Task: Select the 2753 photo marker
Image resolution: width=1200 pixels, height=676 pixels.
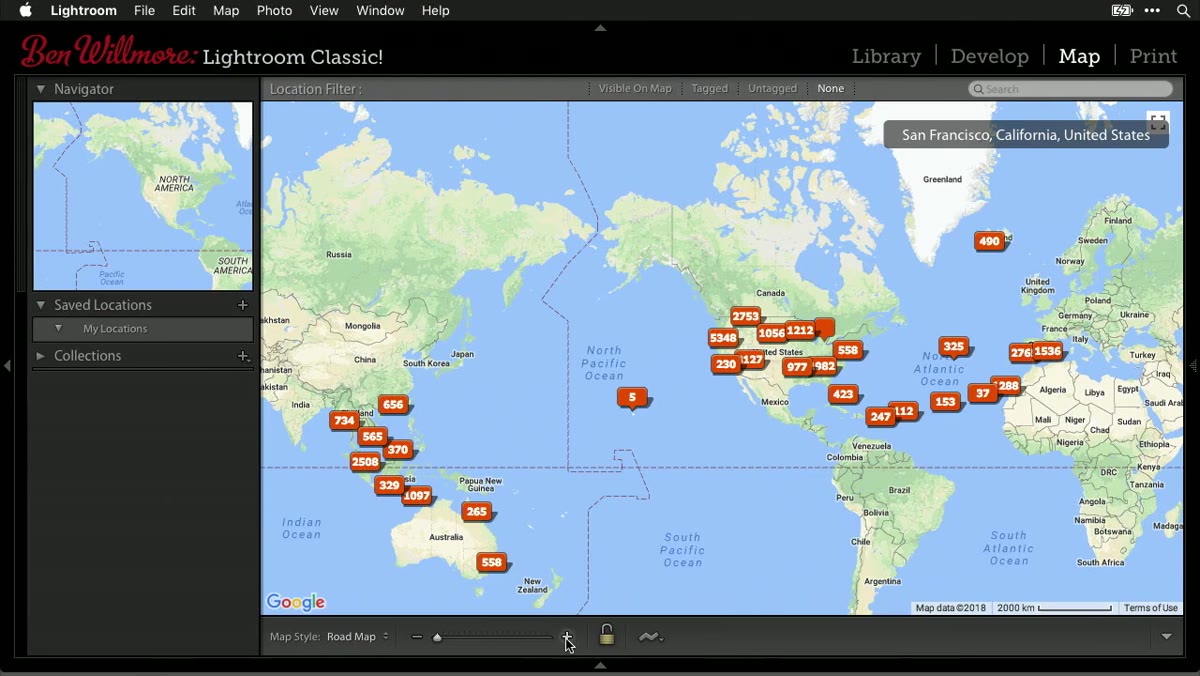Action: pyautogui.click(x=745, y=317)
